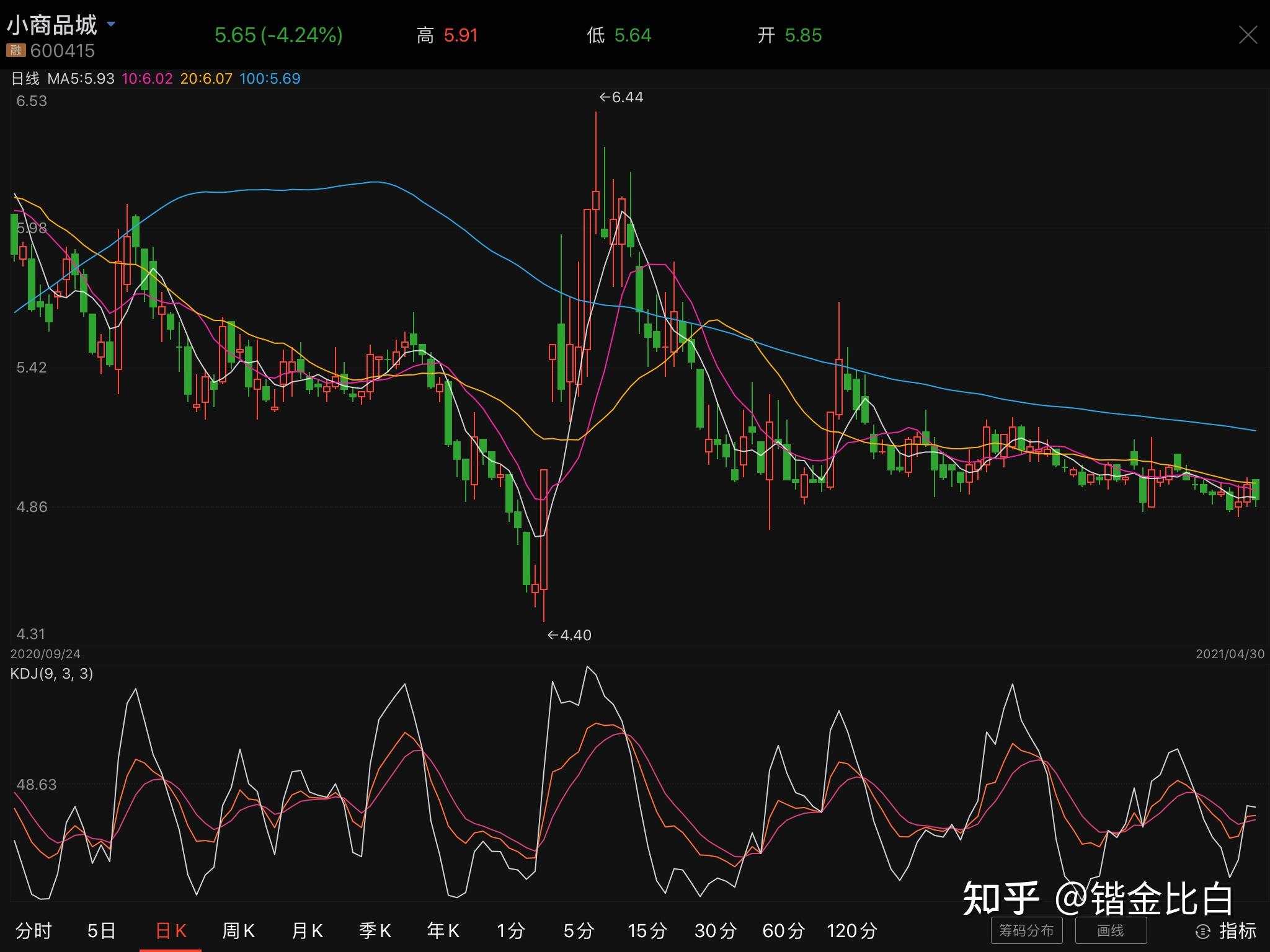Open the 15分 minute chart tab
1270x952 pixels.
click(647, 930)
